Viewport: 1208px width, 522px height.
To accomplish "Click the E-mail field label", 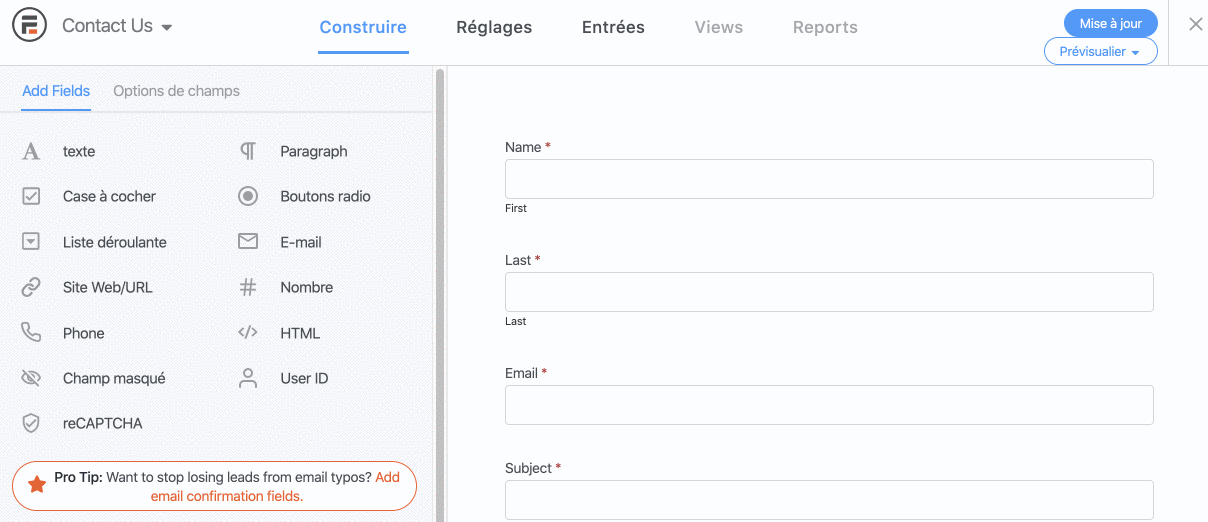I will coord(301,242).
